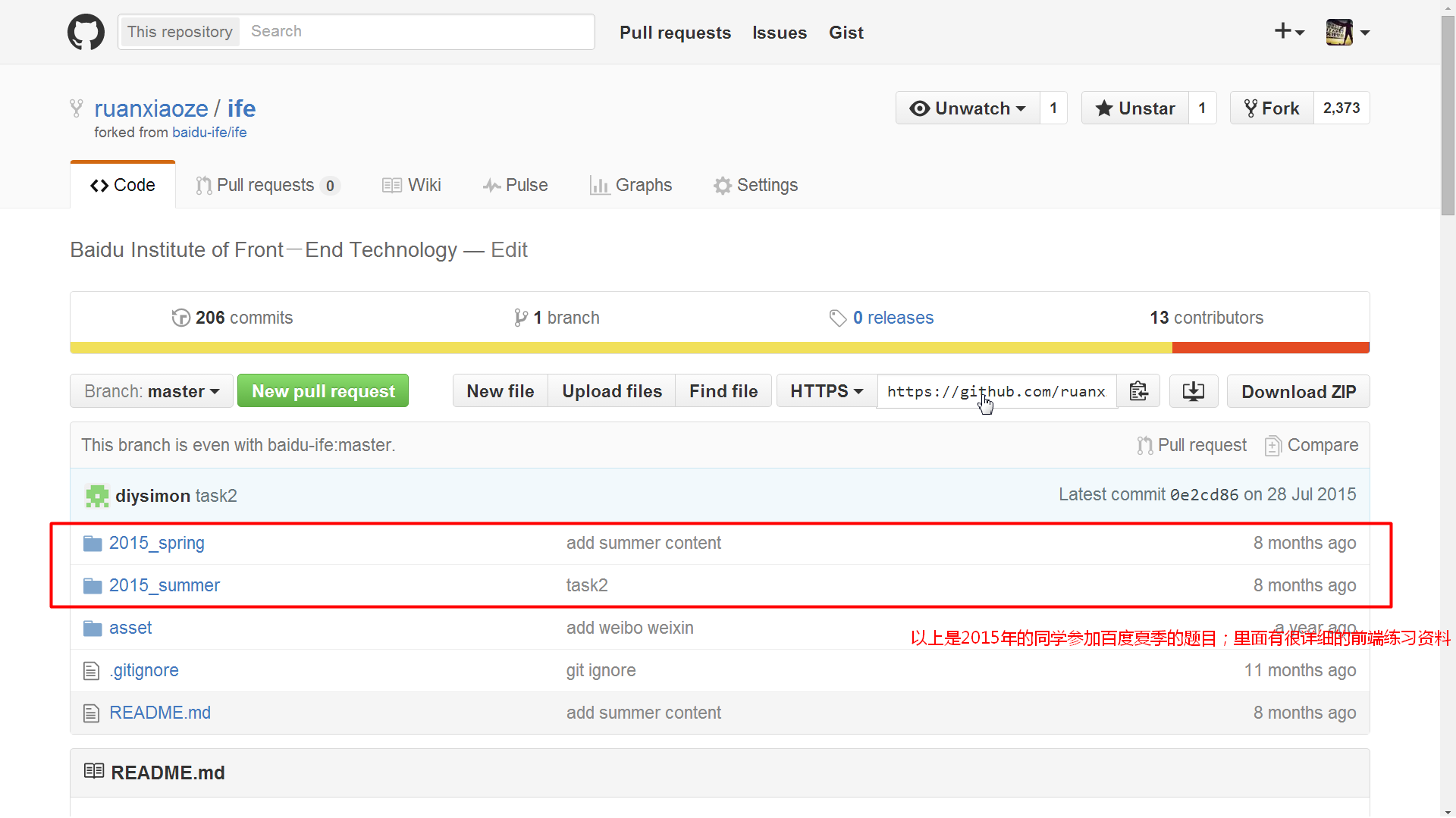
Task: Open the README.md file link
Action: [160, 713]
